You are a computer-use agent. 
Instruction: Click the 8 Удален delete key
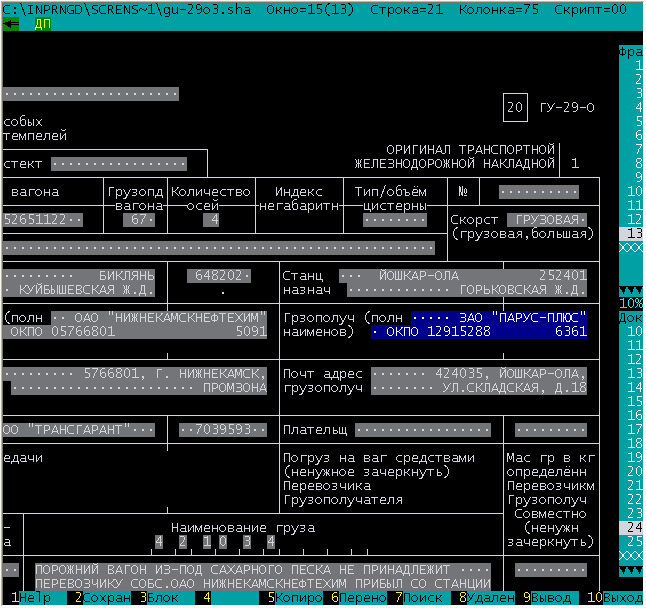tap(489, 598)
